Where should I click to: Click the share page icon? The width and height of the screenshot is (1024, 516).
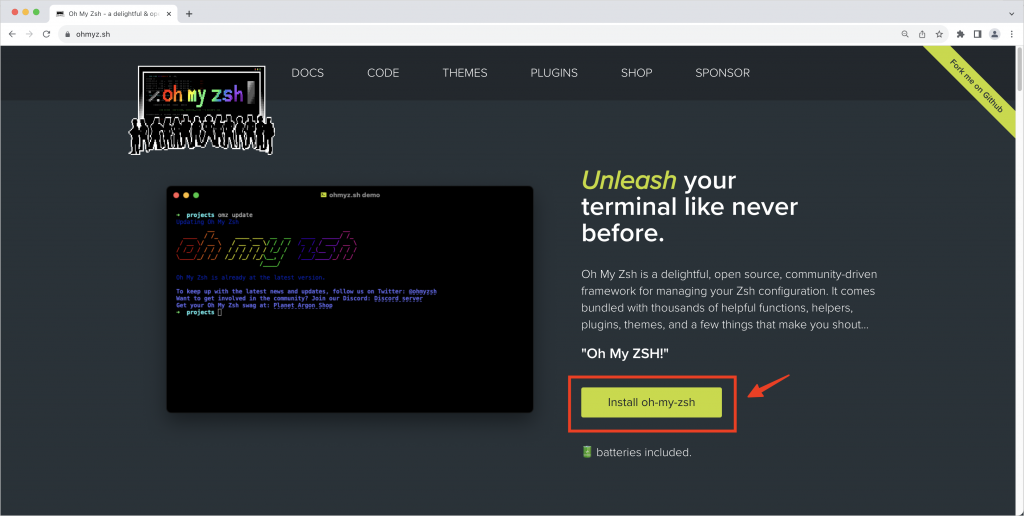tap(922, 34)
